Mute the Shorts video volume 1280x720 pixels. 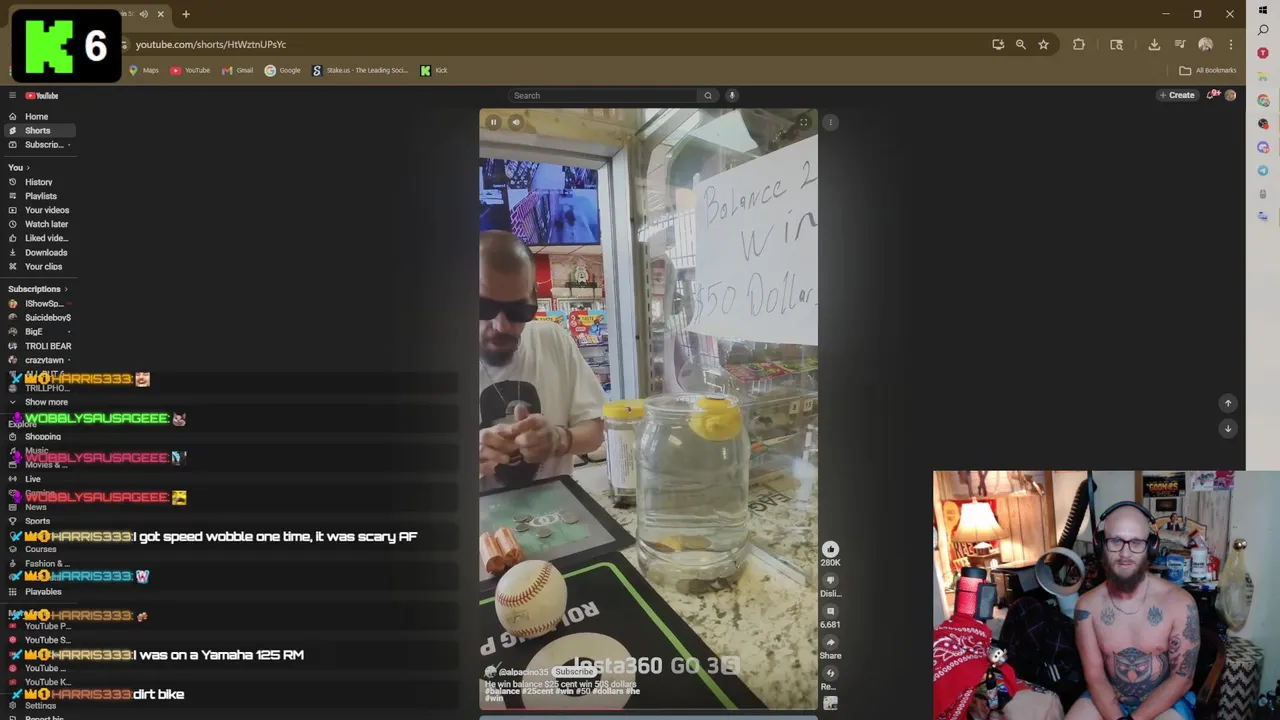(x=516, y=122)
